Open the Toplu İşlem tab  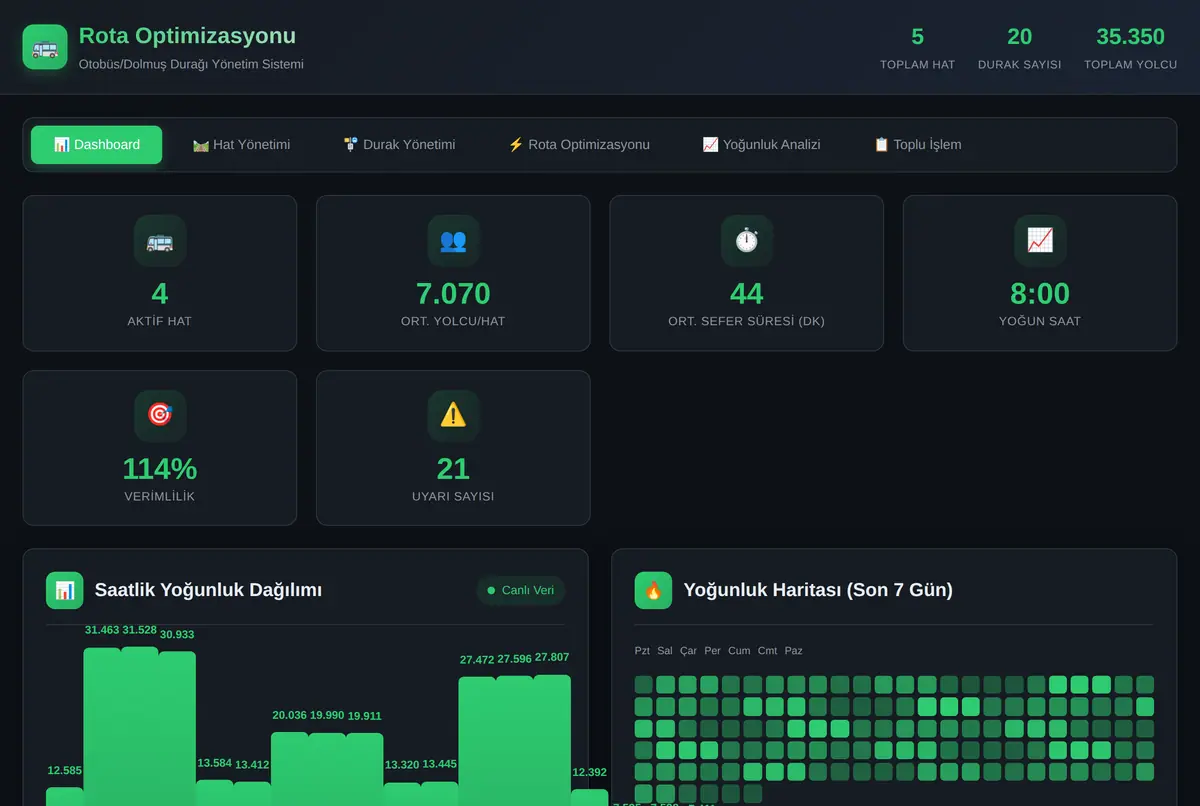[917, 145]
